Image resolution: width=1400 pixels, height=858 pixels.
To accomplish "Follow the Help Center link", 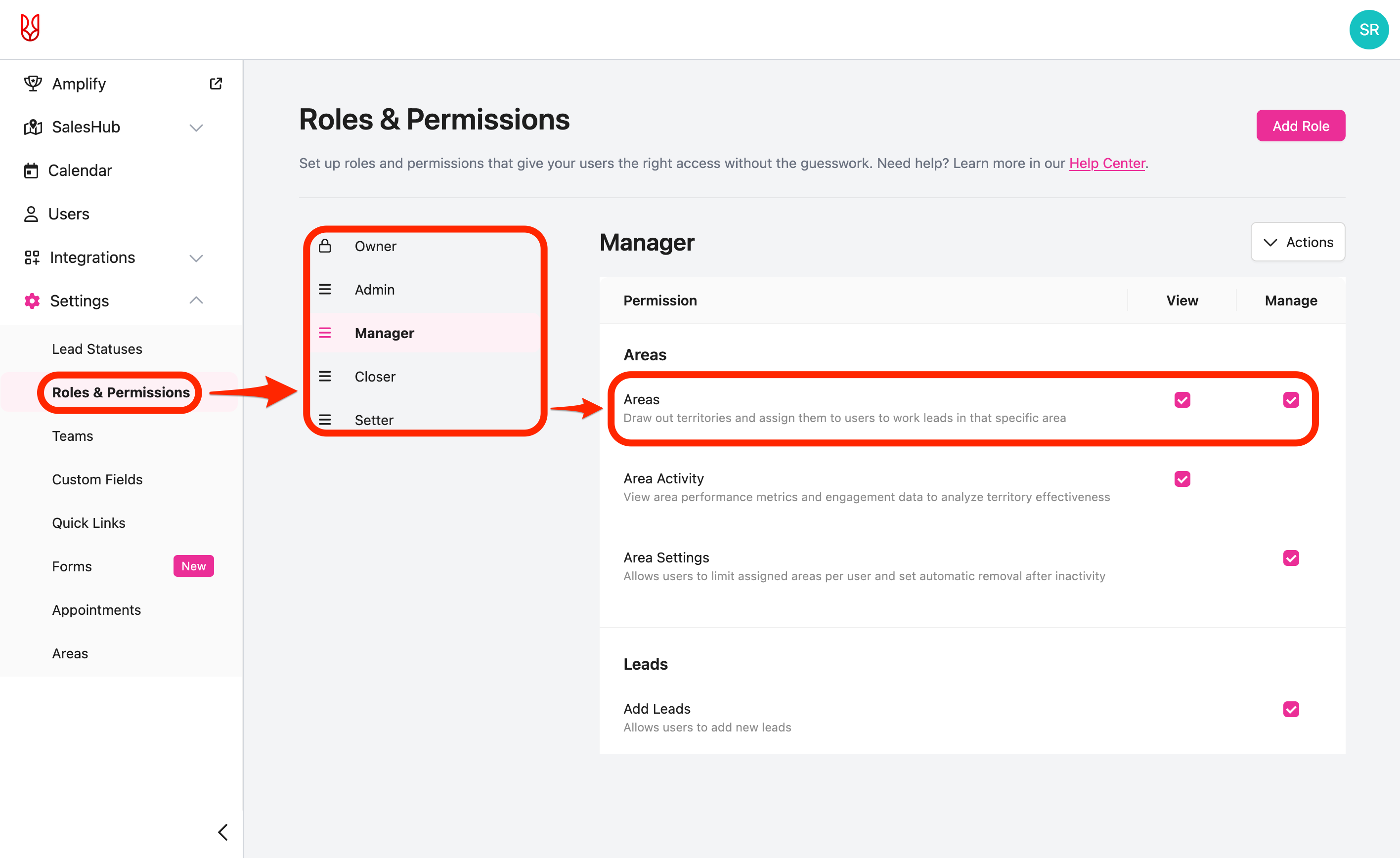I will point(1106,163).
